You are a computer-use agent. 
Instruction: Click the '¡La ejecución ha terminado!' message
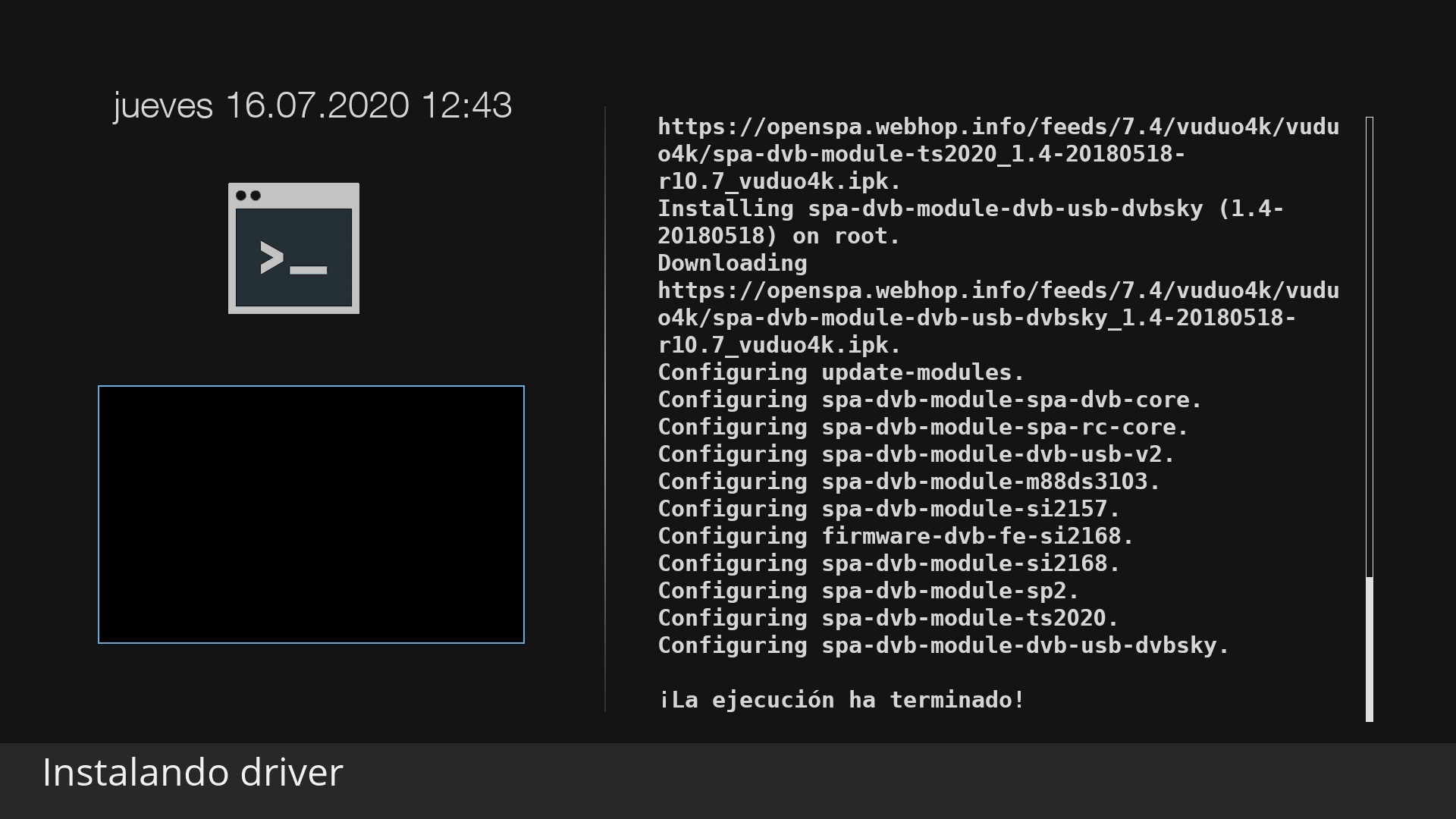841,700
